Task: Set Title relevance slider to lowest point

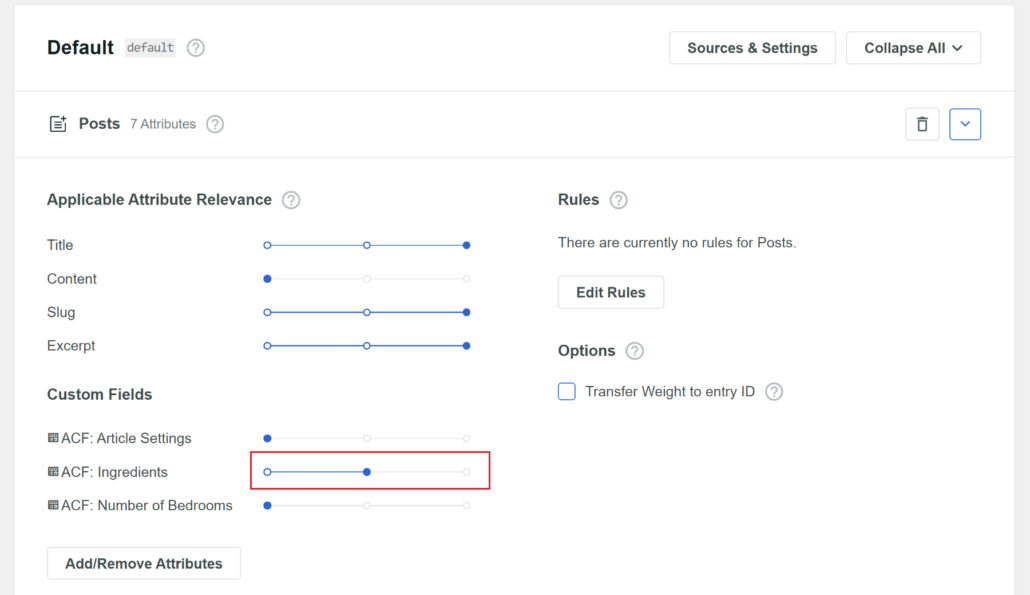Action: click(267, 245)
